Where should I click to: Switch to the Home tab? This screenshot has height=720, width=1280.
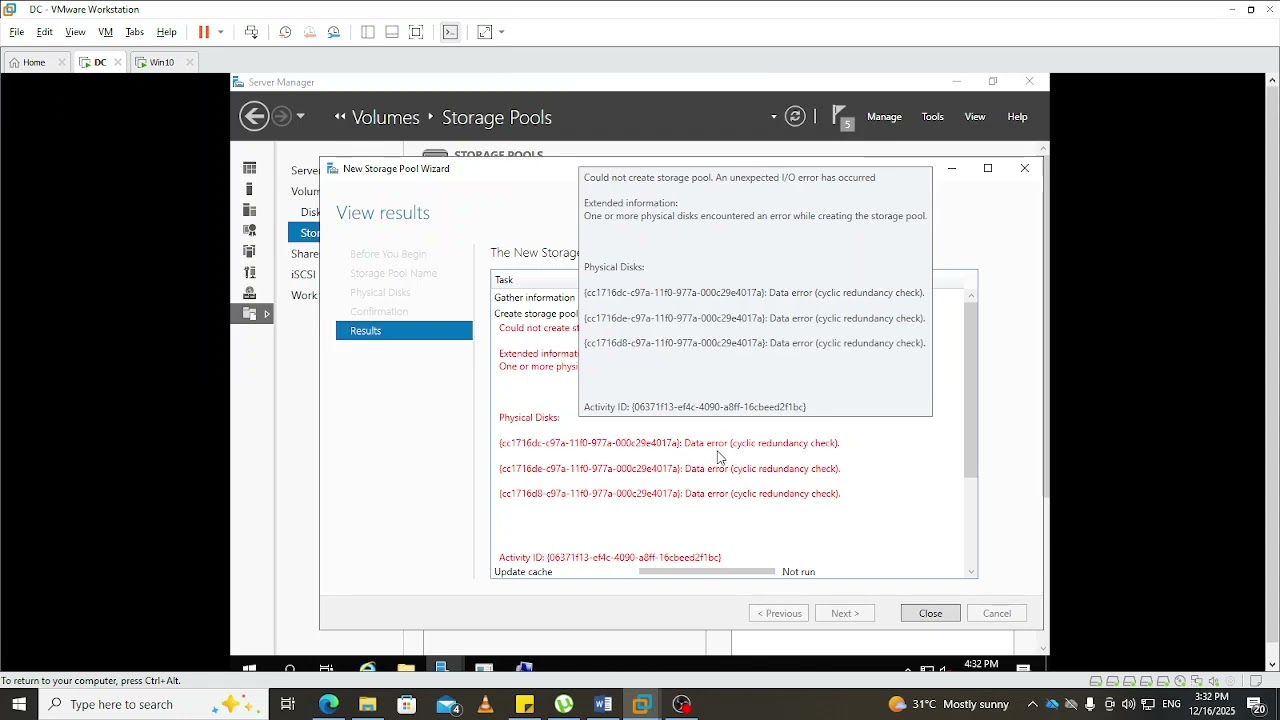click(x=34, y=62)
